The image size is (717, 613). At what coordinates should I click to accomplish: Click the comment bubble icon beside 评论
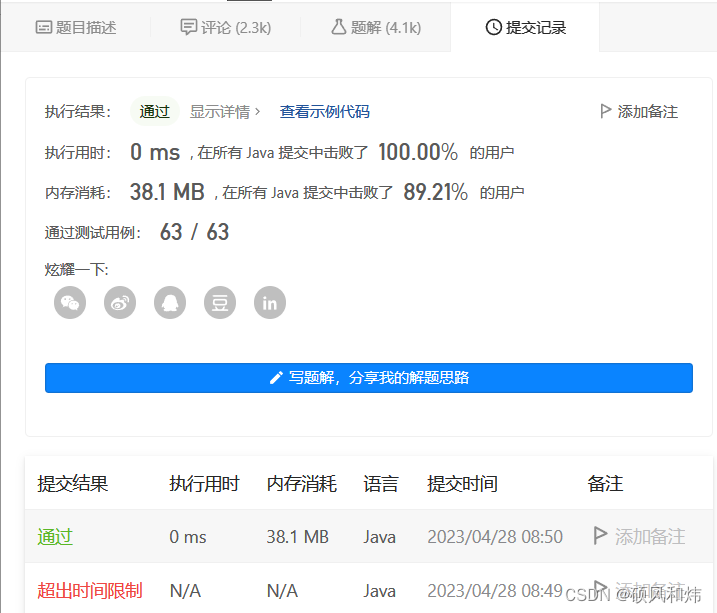188,27
